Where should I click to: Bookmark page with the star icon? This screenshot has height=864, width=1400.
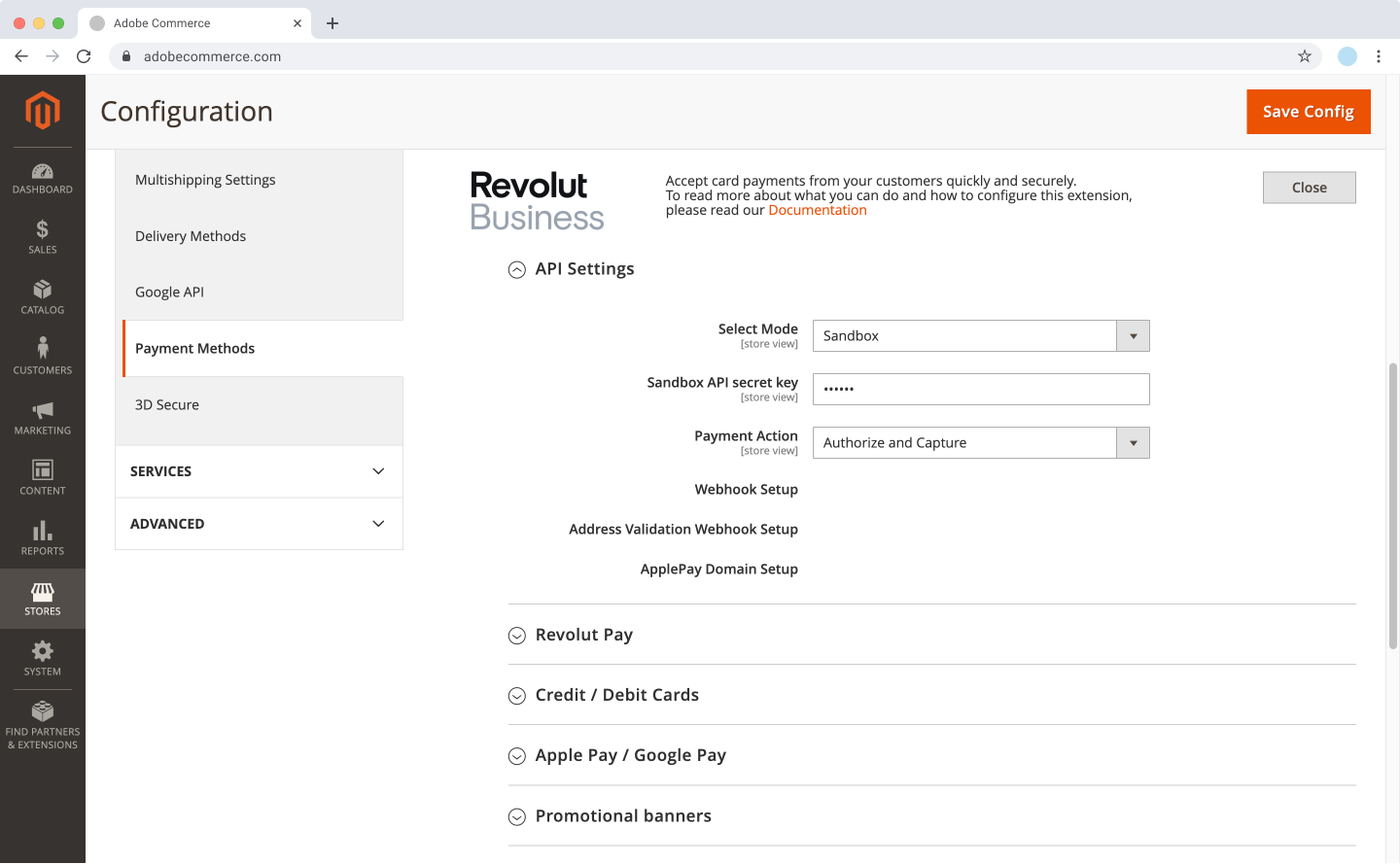click(x=1305, y=56)
